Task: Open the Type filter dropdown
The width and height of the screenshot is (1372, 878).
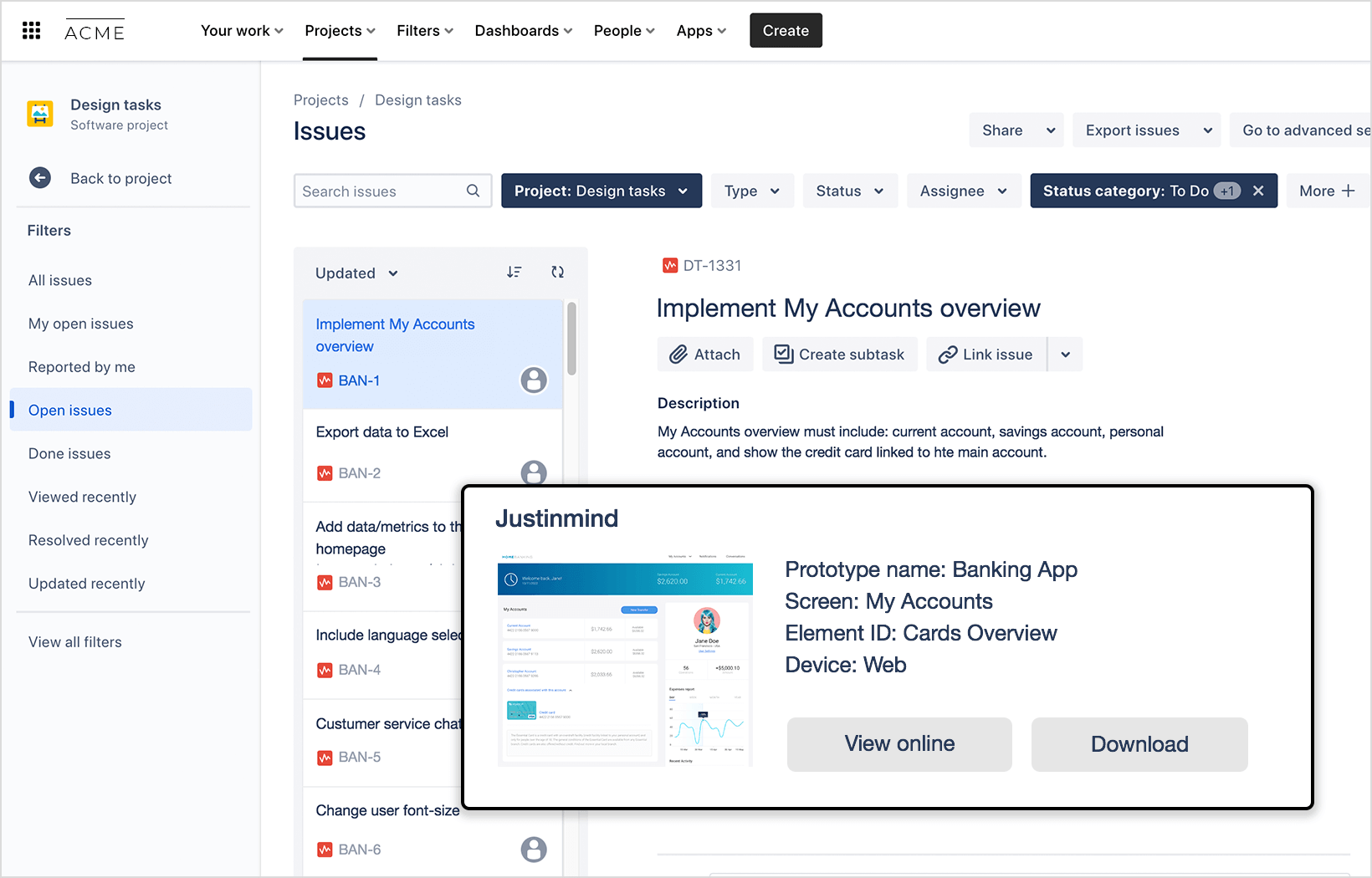Action: click(752, 191)
